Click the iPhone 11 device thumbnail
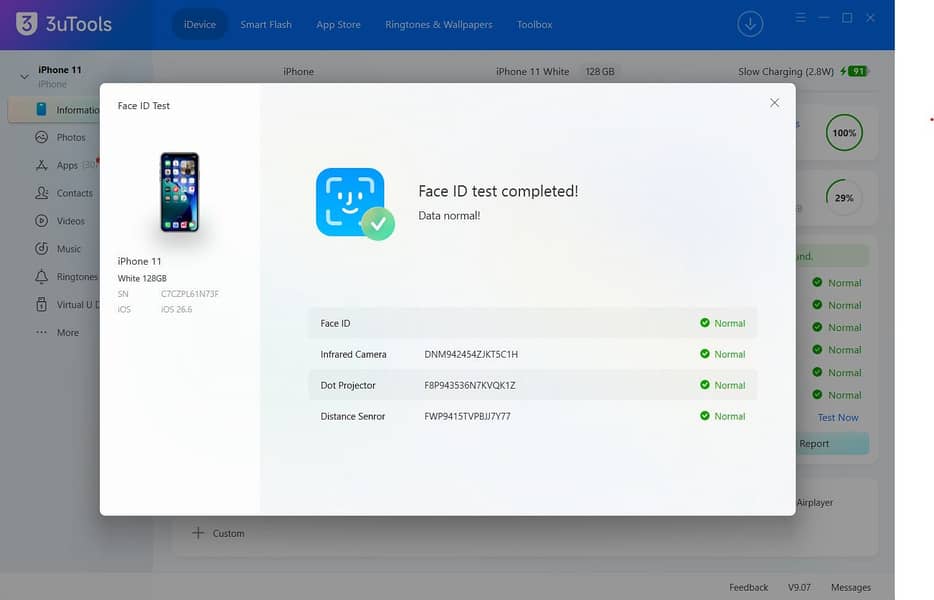Screen dimensions: 934x600 click(179, 192)
